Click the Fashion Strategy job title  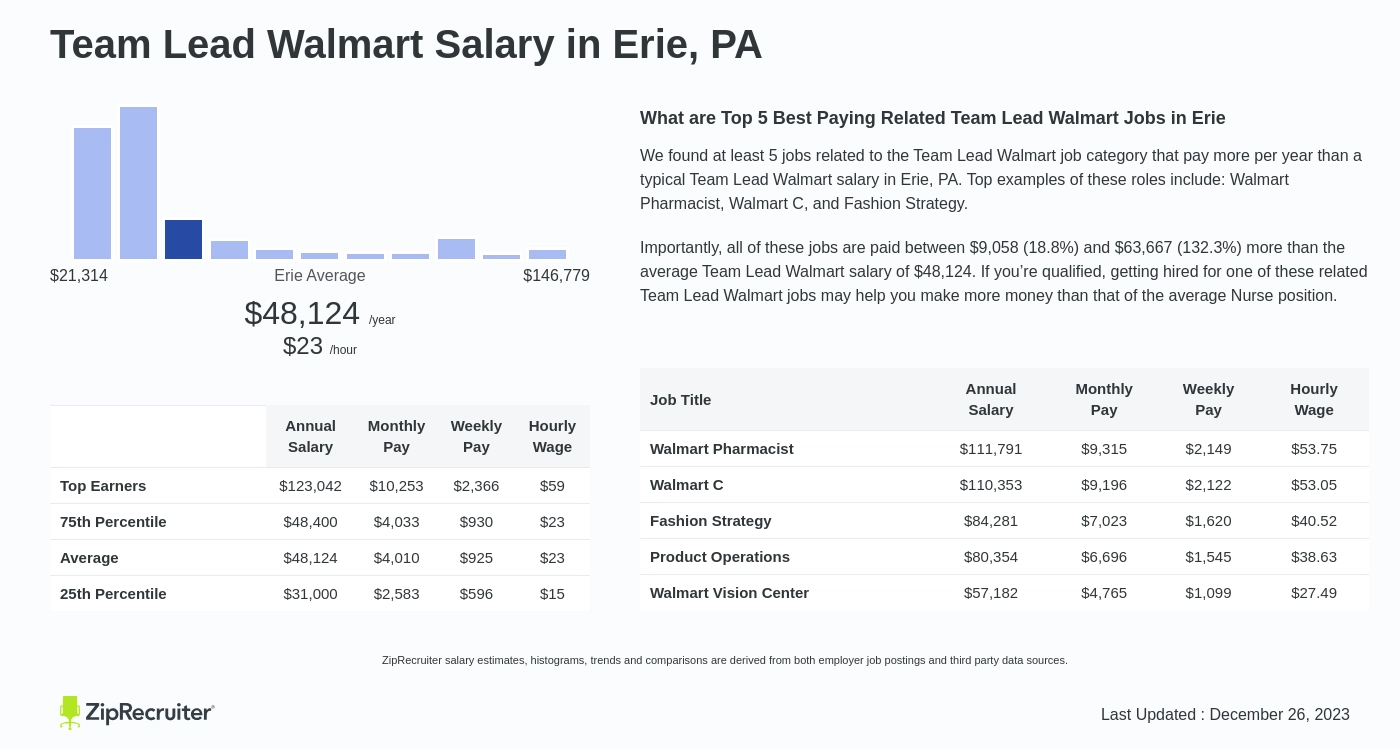711,520
